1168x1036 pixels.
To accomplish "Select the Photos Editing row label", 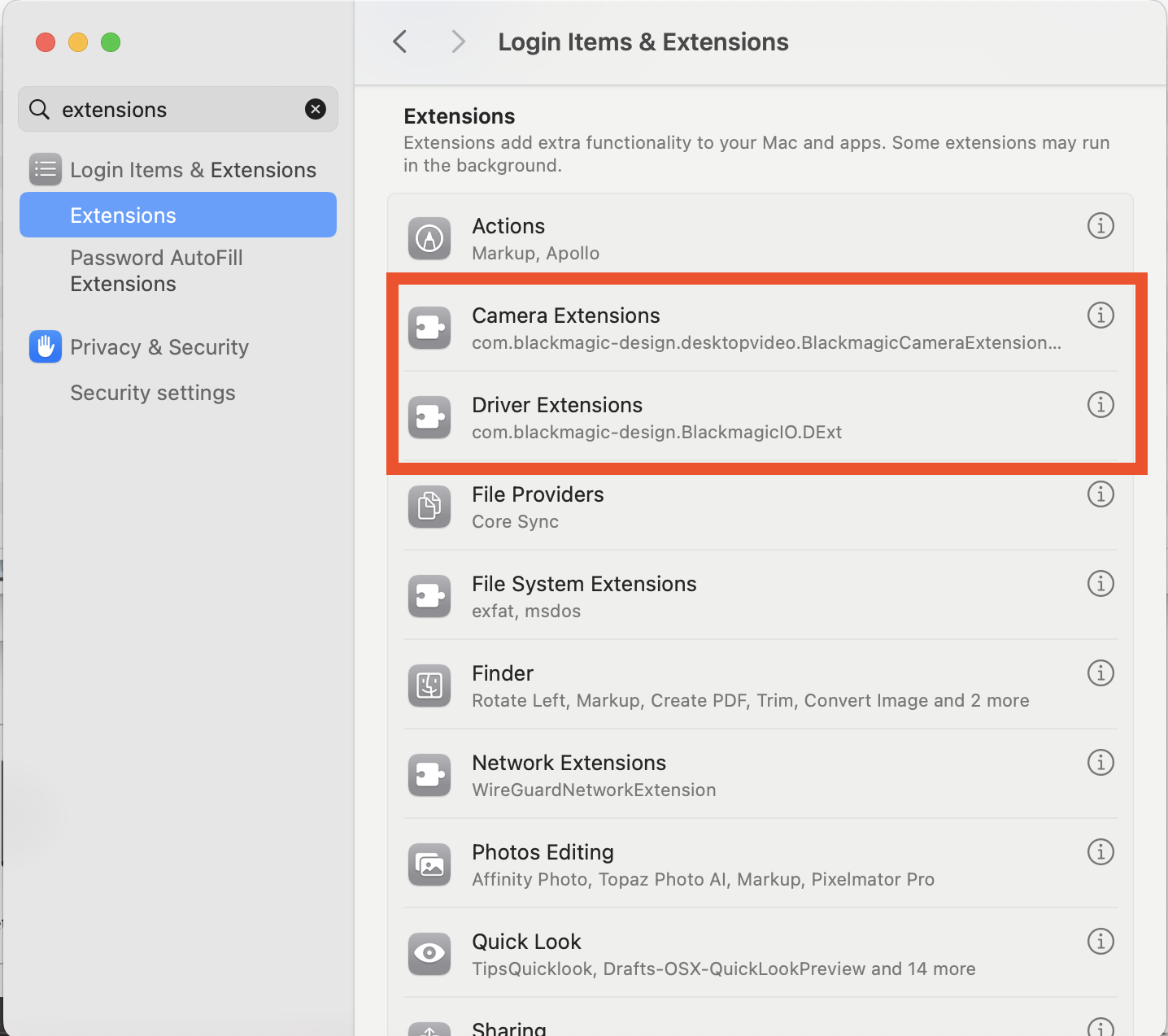I will (x=543, y=852).
